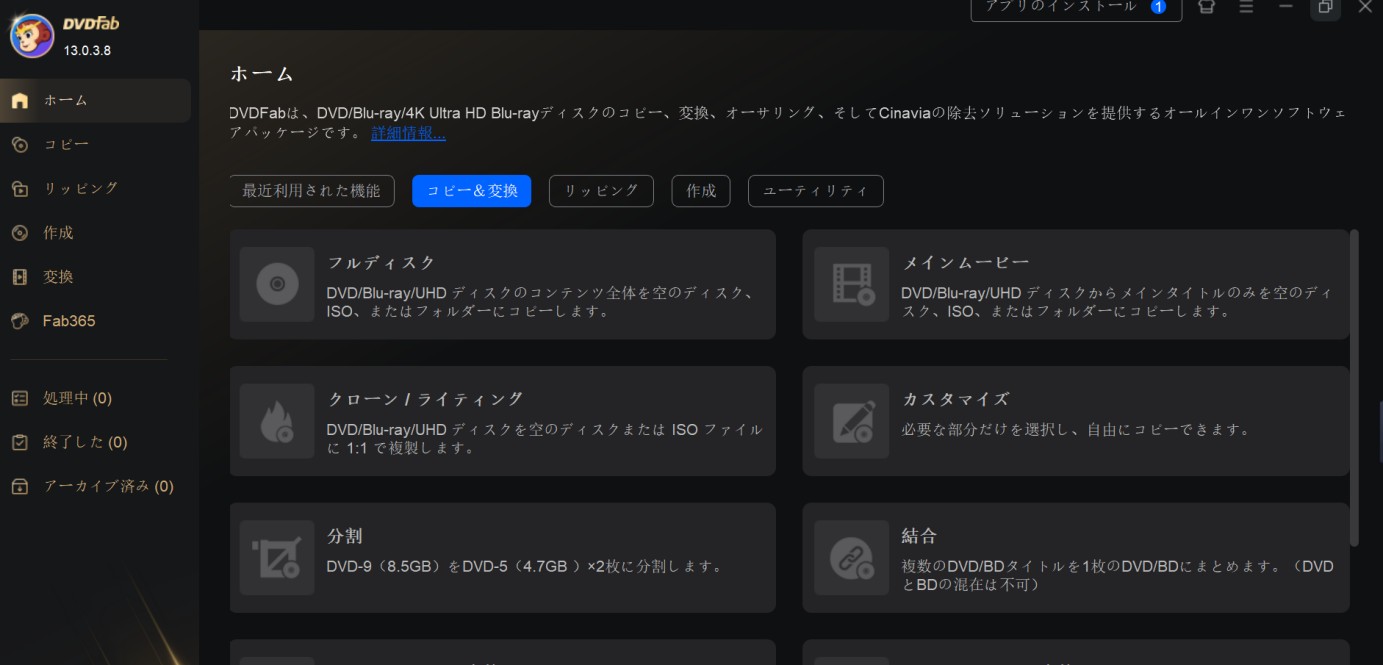The width and height of the screenshot is (1383, 665).
Task: Click the 作成 icon in the sidebar
Action: 20,232
